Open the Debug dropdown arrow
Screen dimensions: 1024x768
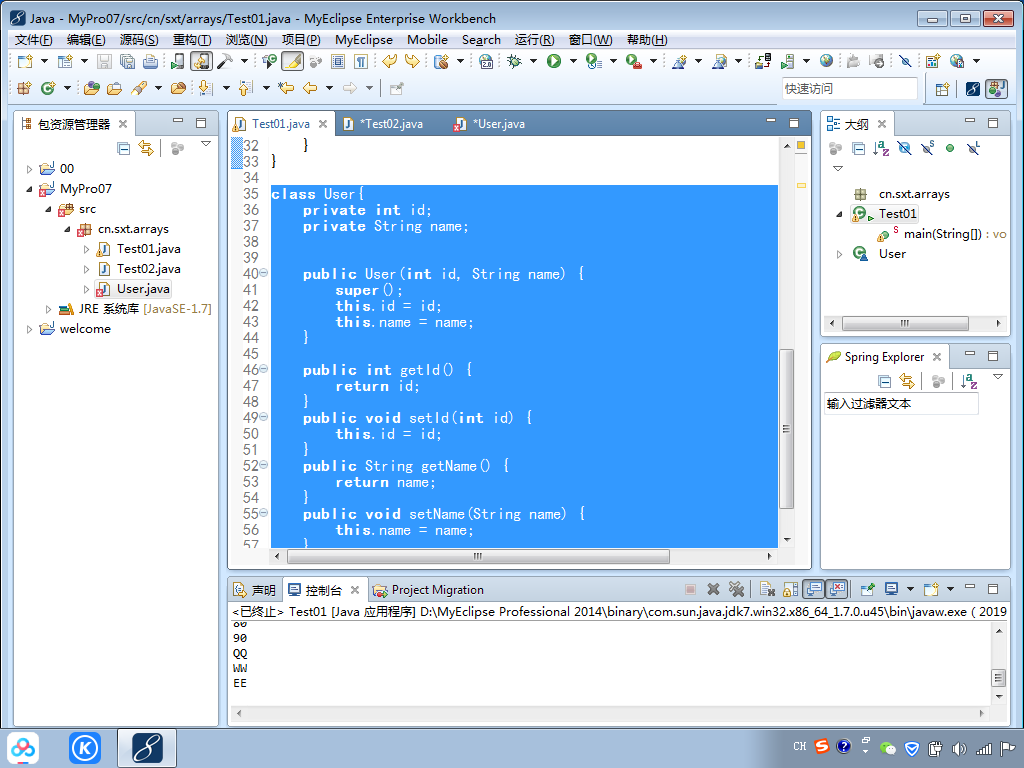[533, 61]
